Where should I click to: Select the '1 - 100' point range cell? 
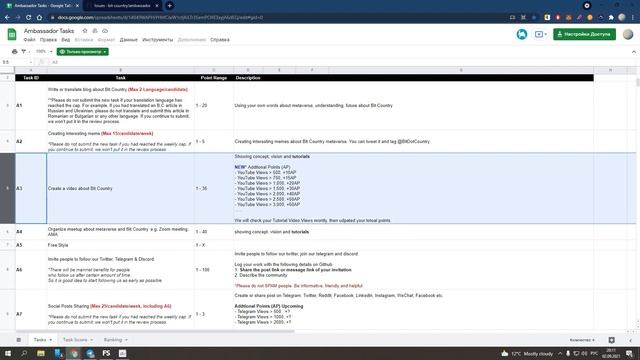tap(214, 269)
